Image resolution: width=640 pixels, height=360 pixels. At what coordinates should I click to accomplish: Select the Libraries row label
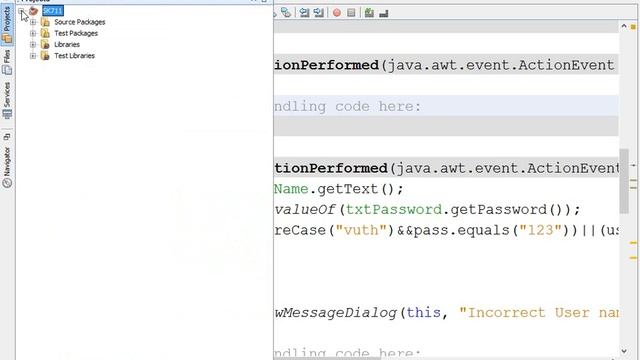click(x=67, y=44)
